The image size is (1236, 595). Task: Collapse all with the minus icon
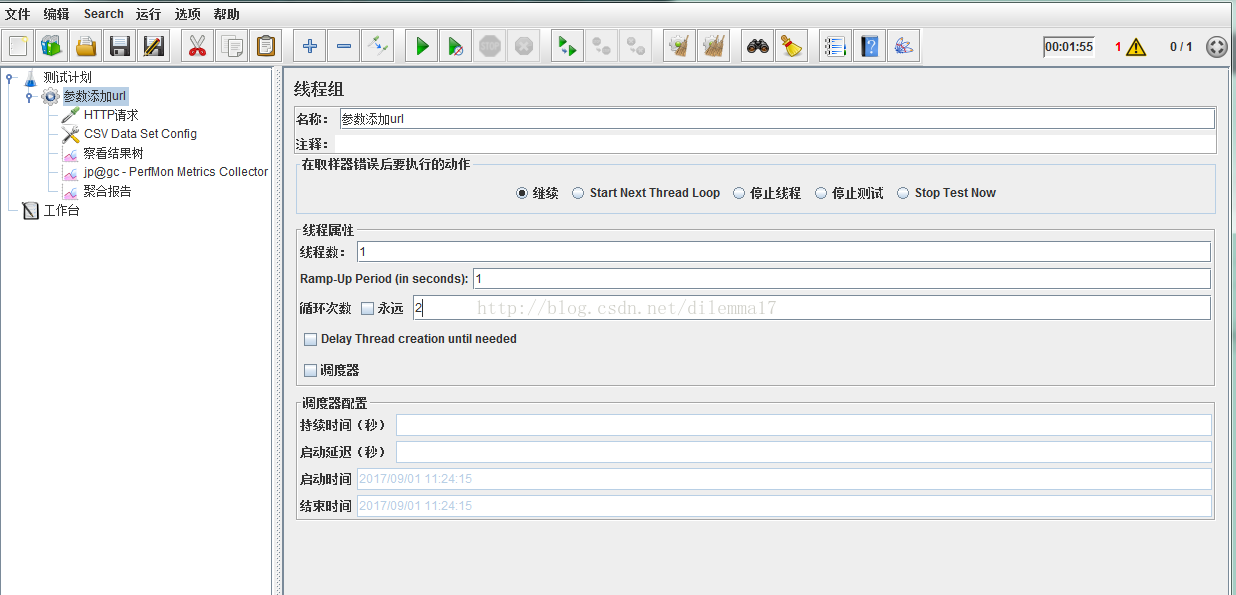pos(343,46)
